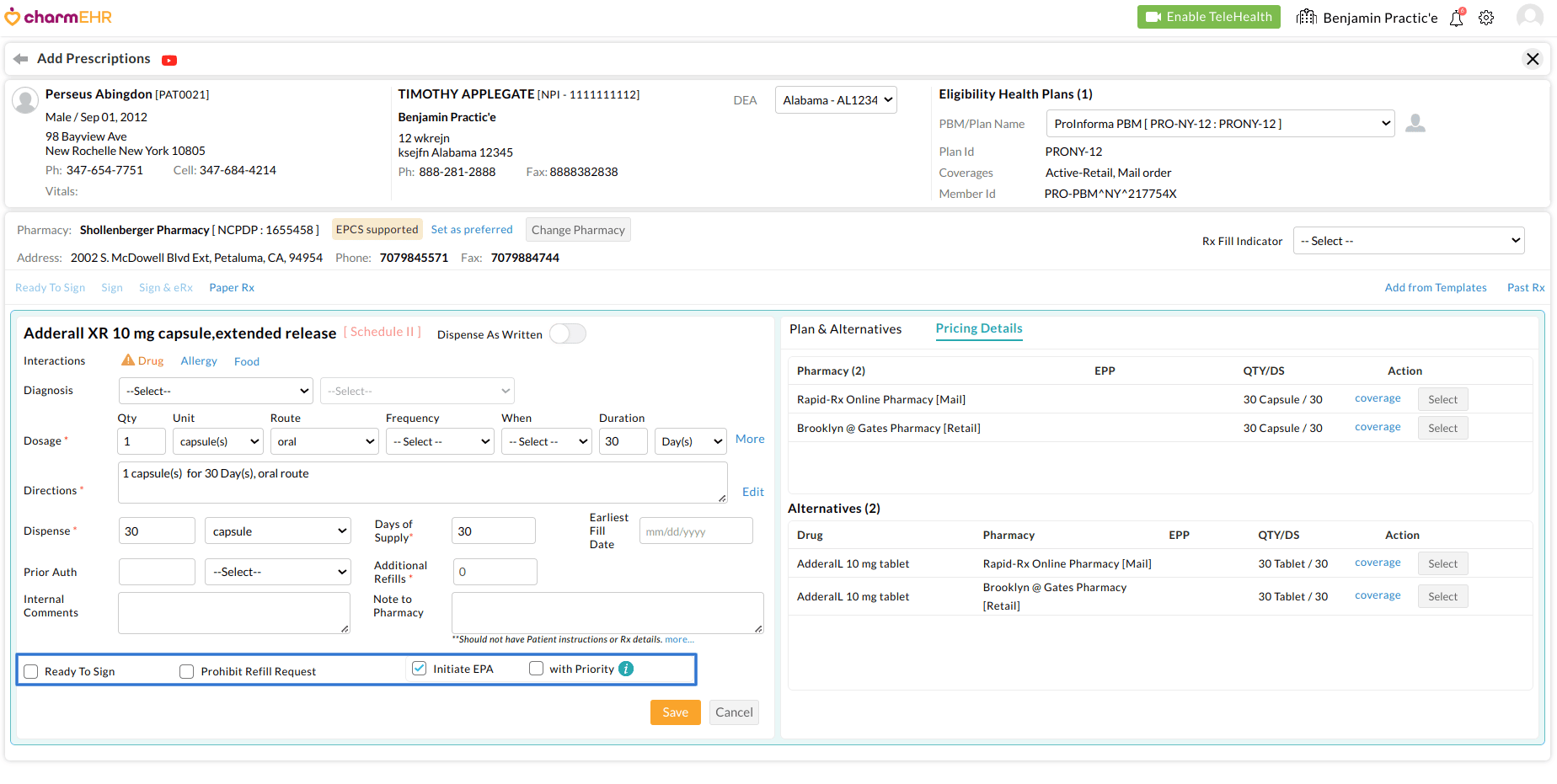The width and height of the screenshot is (1557, 784).
Task: Toggle the Dispense As Written switch
Action: coord(568,334)
